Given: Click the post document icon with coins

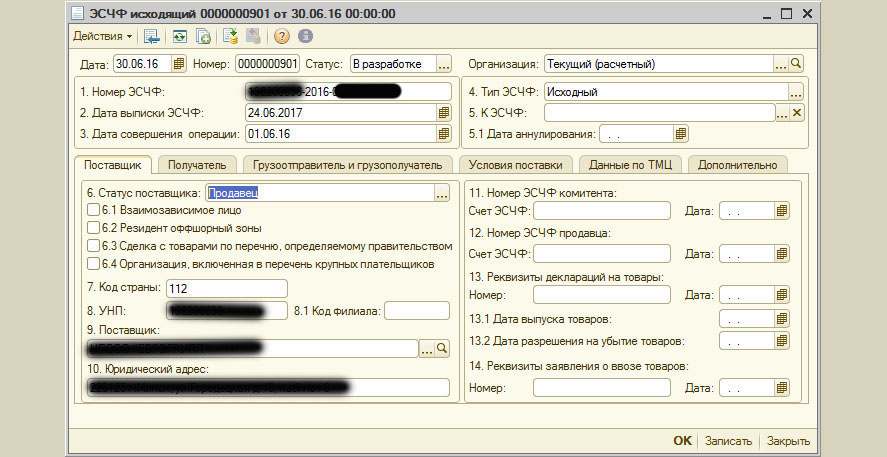Looking at the screenshot, I should [231, 36].
